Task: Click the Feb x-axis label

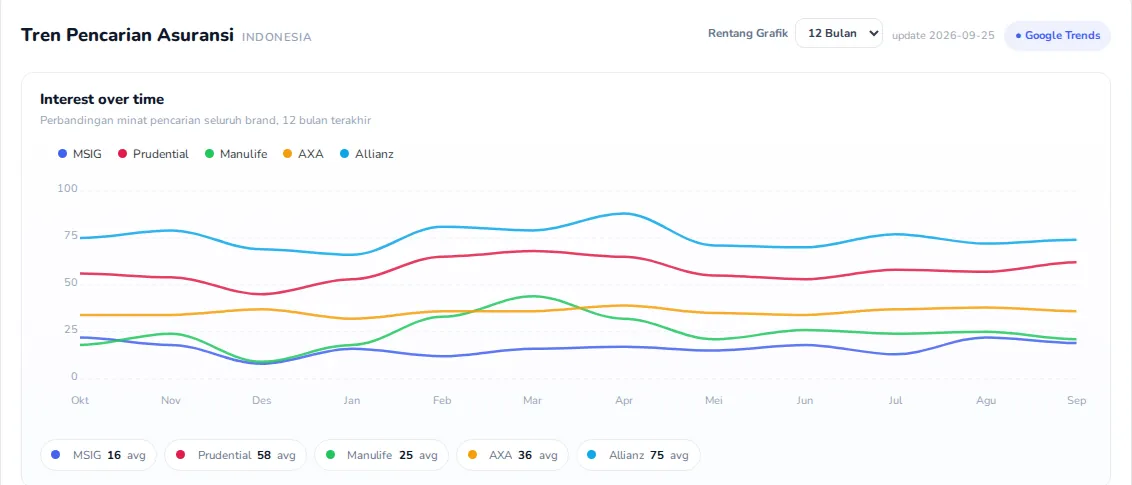Action: click(443, 401)
